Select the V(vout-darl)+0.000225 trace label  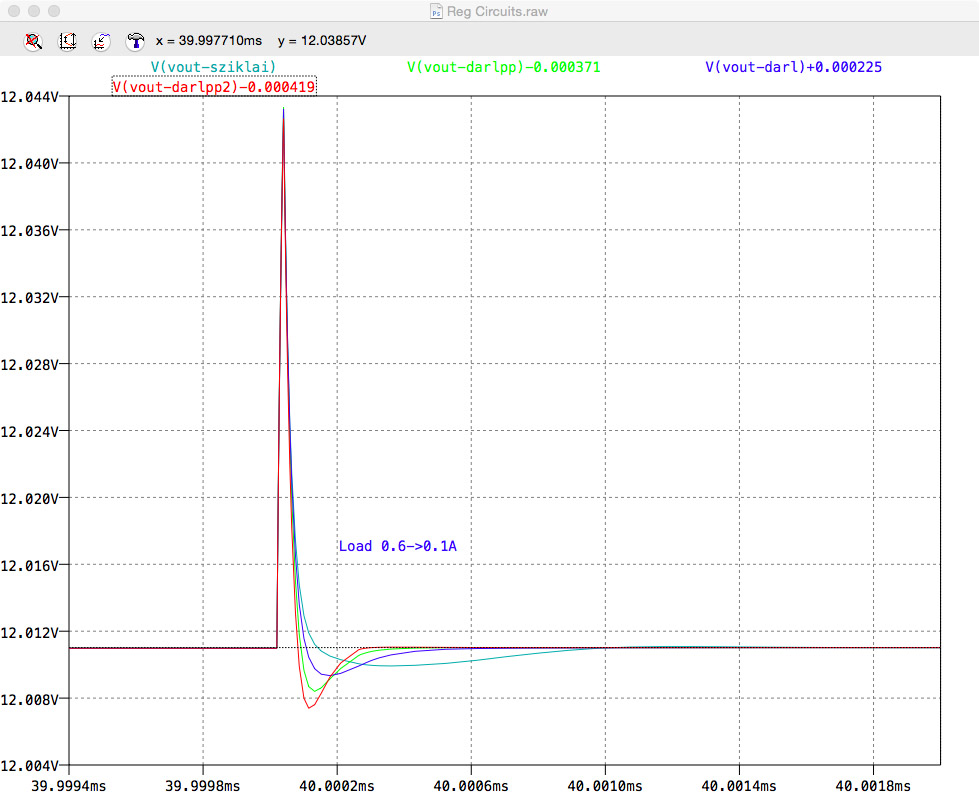(794, 67)
